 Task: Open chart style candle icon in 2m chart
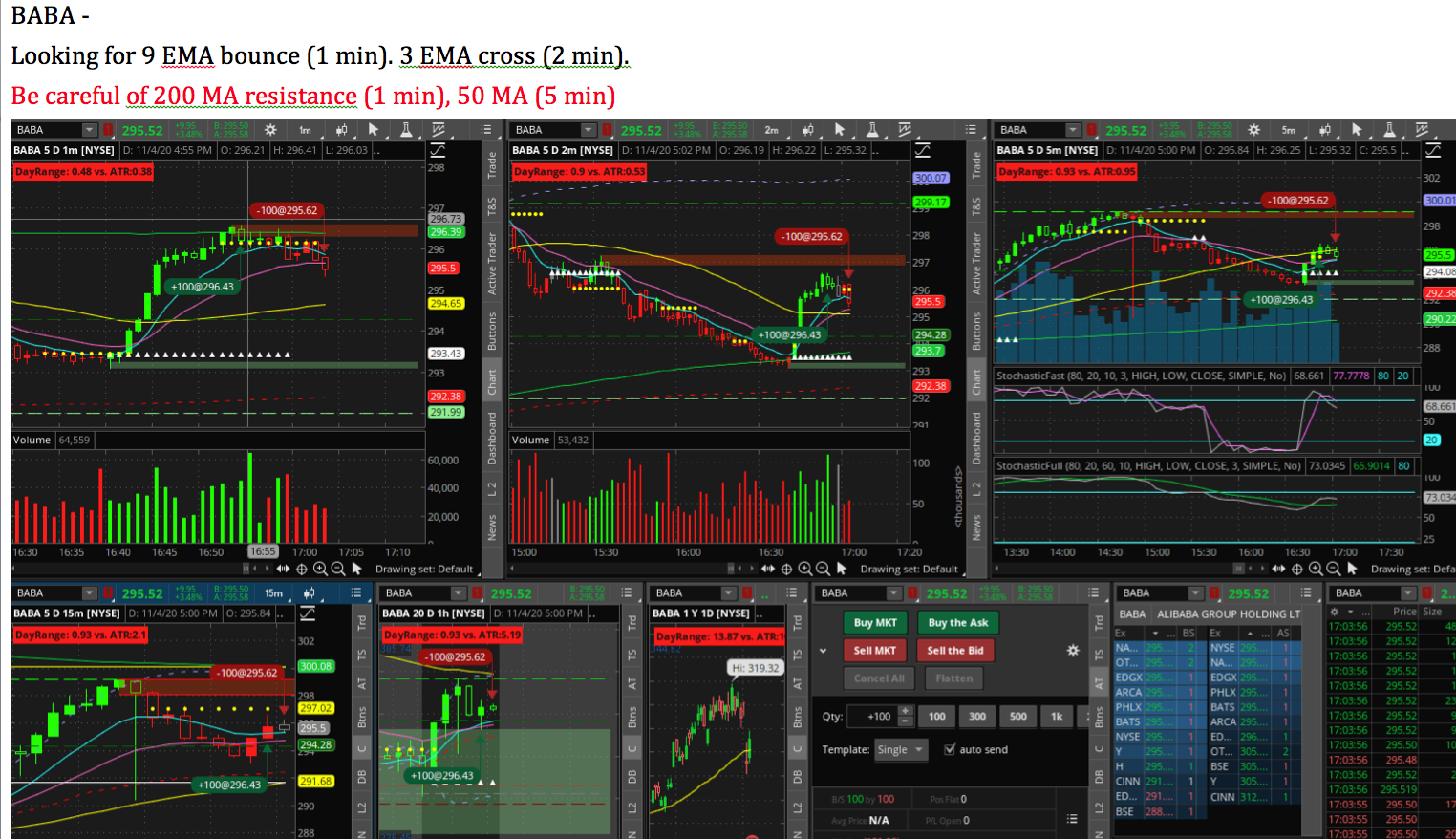[807, 130]
